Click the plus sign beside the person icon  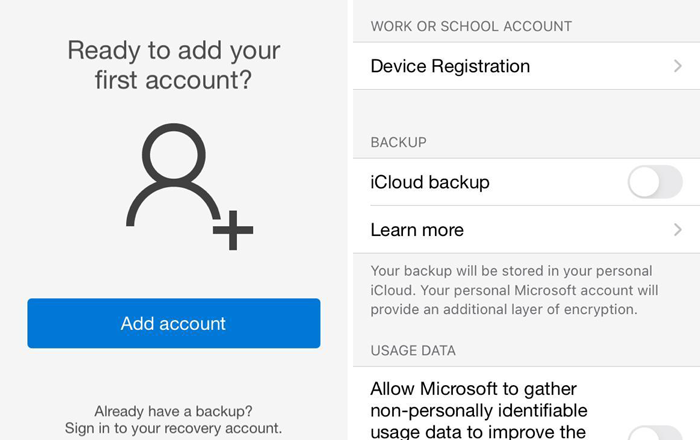(233, 230)
